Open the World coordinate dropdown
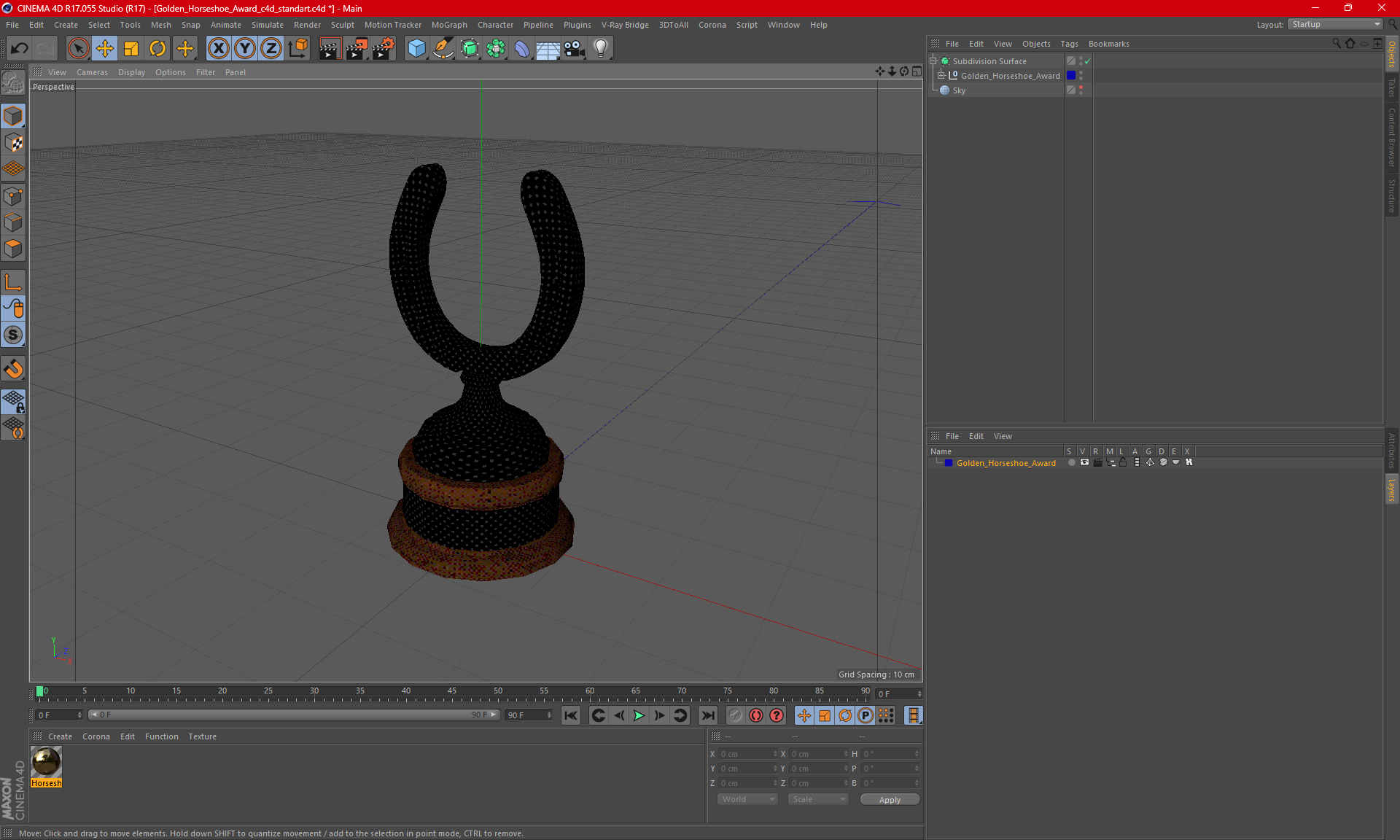This screenshot has height=840, width=1400. [x=747, y=799]
